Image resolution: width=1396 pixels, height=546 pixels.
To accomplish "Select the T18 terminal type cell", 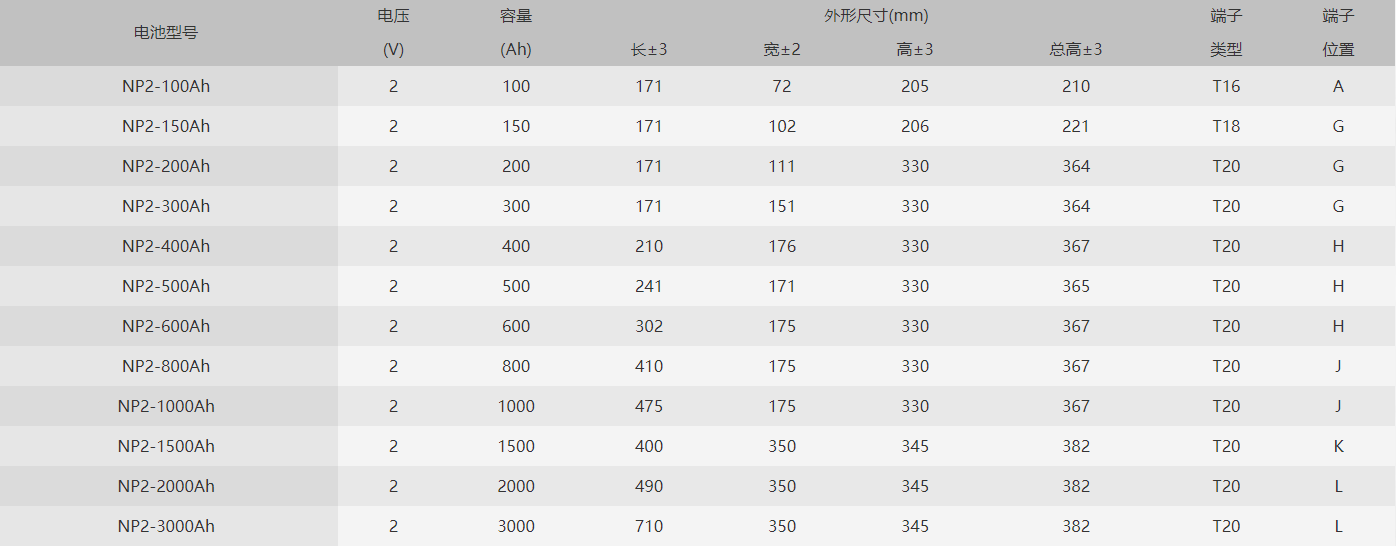I will 1226,126.
